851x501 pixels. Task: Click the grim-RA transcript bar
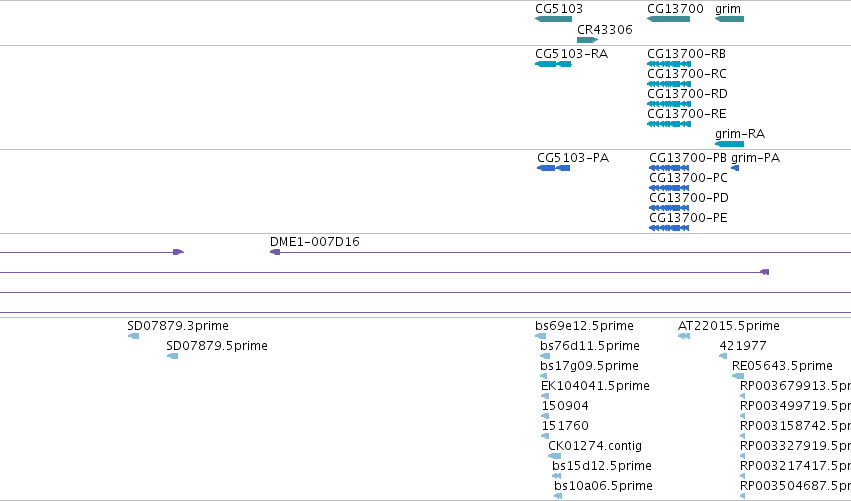pos(729,144)
